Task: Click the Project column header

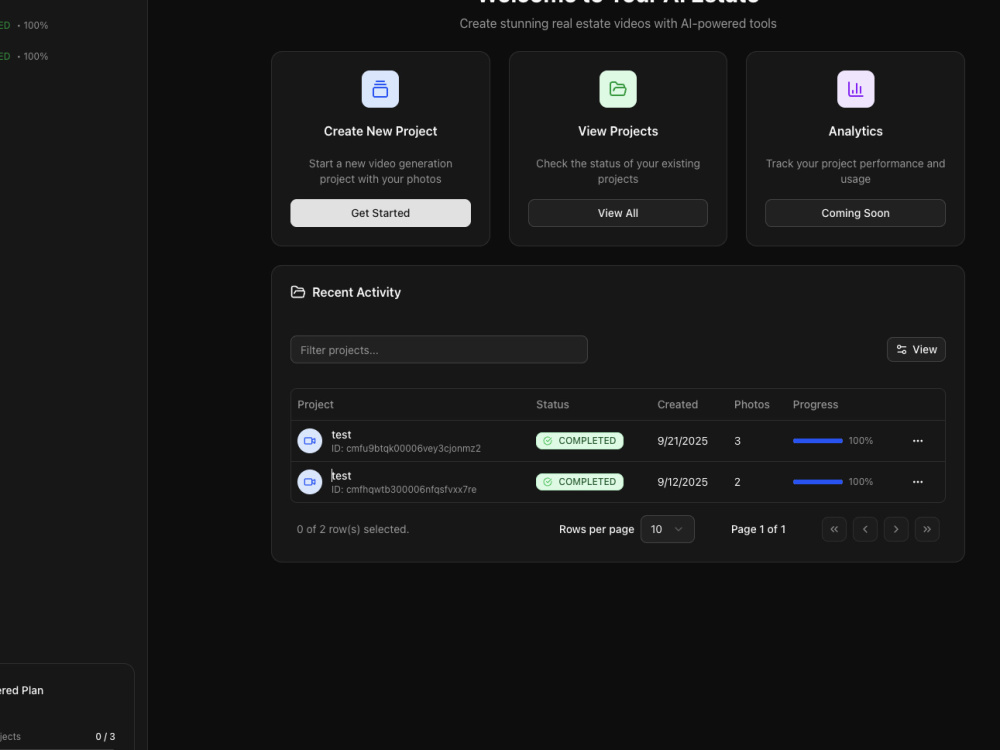Action: [315, 404]
